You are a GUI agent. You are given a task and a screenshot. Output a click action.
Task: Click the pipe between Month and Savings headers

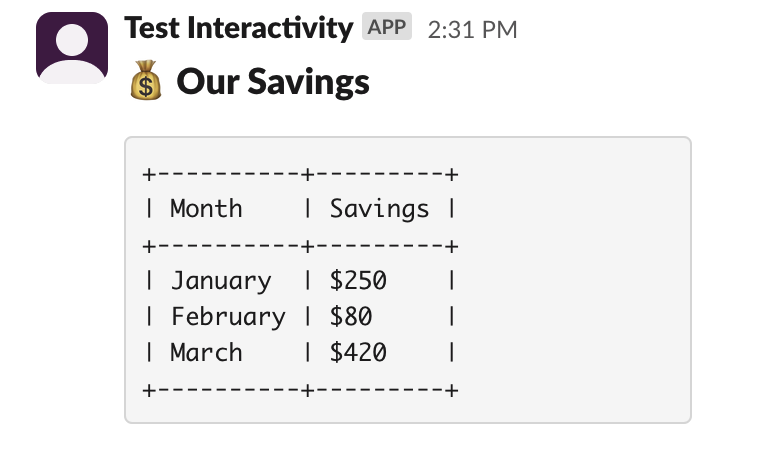pyautogui.click(x=308, y=209)
